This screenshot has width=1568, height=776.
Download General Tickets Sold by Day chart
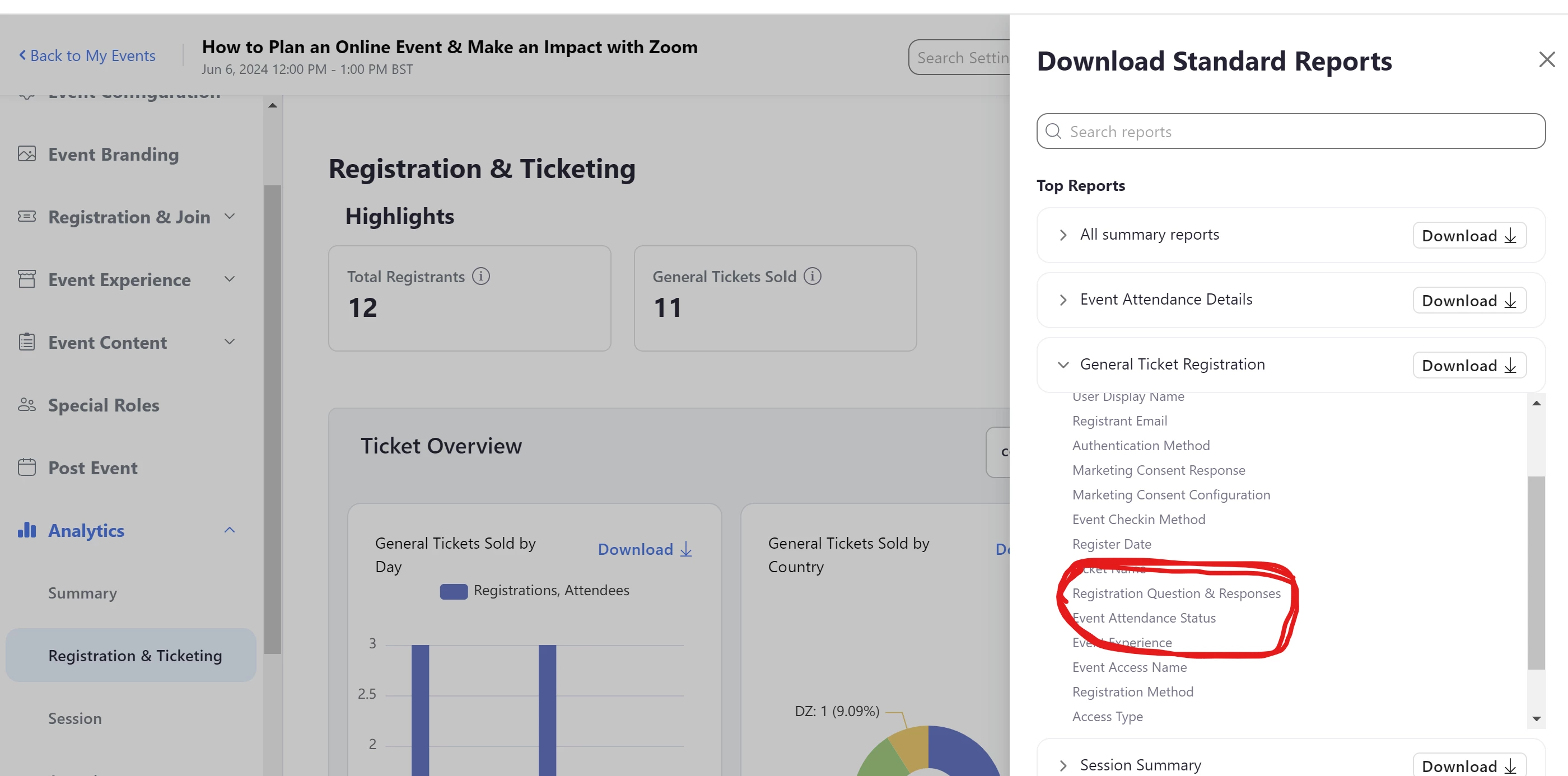pos(645,550)
